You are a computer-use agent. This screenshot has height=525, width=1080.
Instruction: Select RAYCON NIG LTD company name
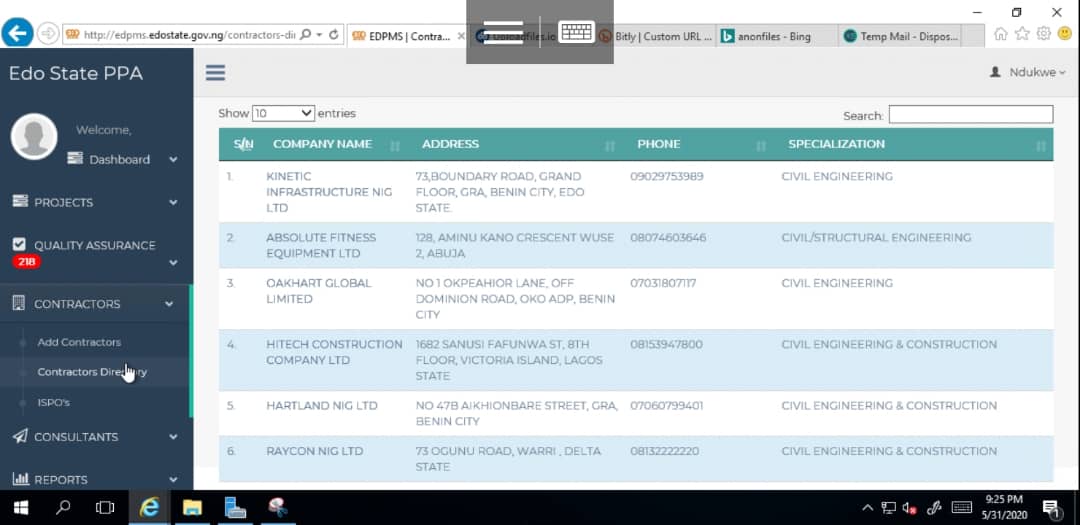click(x=314, y=451)
